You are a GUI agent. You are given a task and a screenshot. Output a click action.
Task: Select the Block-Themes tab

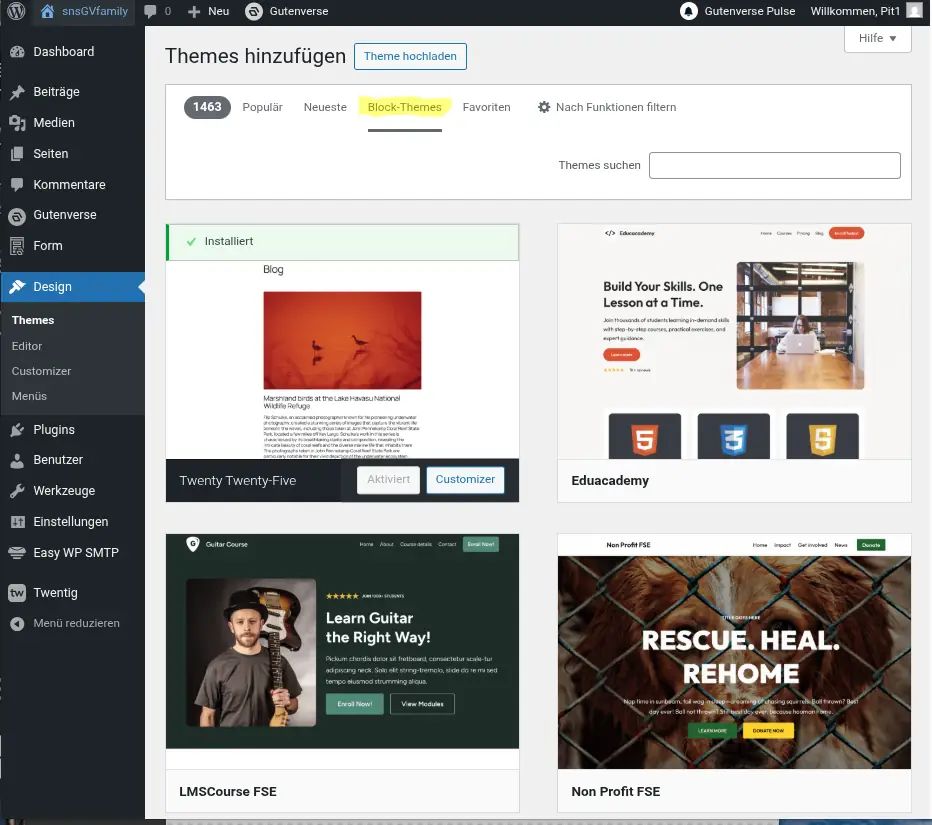point(404,107)
